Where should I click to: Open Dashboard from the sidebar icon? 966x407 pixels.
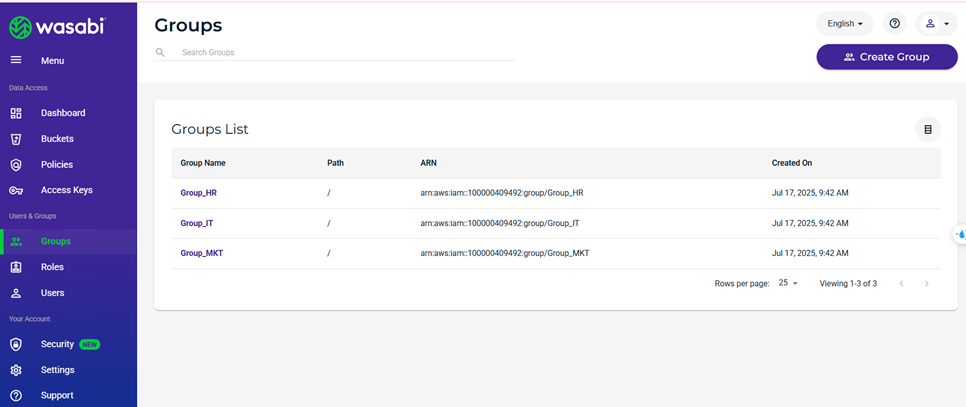click(x=16, y=113)
